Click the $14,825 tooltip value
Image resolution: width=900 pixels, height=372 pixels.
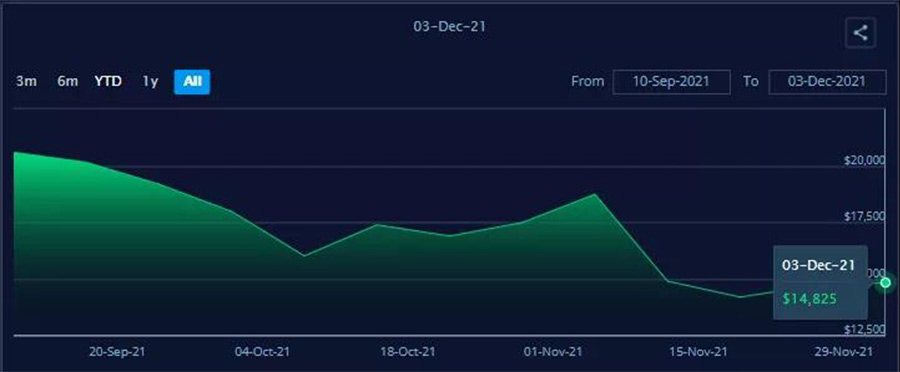810,299
